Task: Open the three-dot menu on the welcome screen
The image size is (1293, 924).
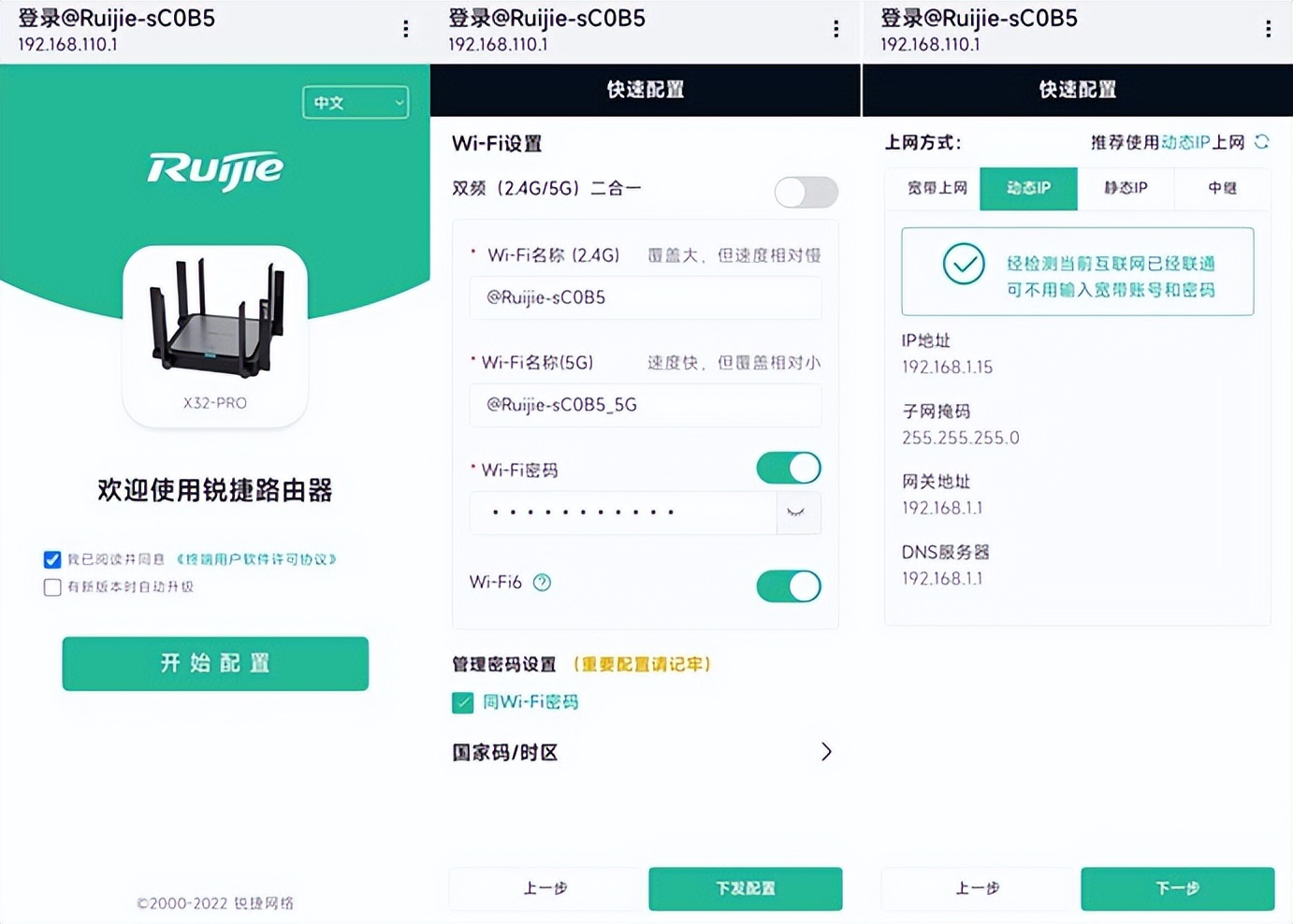Action: tap(405, 28)
